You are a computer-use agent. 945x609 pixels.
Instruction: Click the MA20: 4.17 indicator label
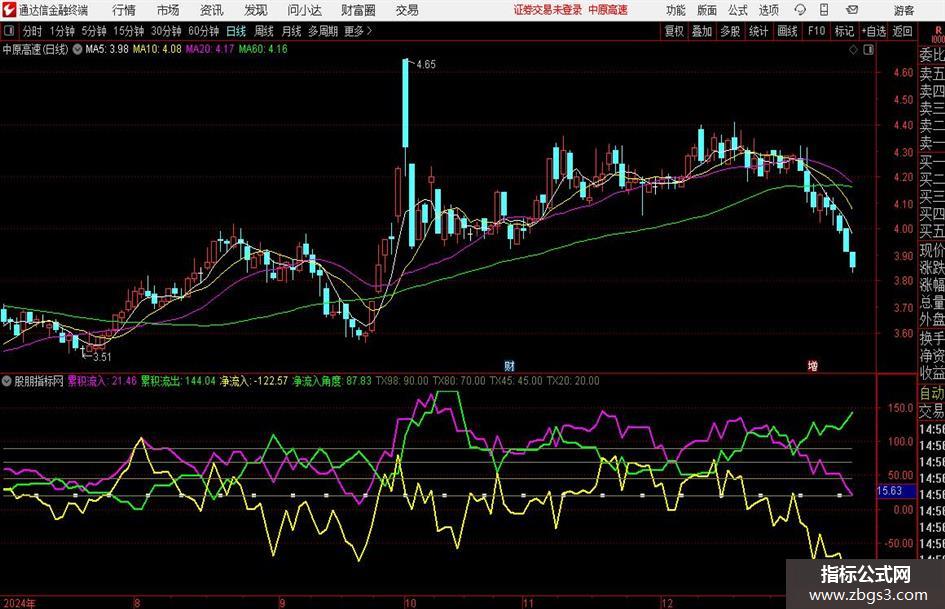[210, 49]
